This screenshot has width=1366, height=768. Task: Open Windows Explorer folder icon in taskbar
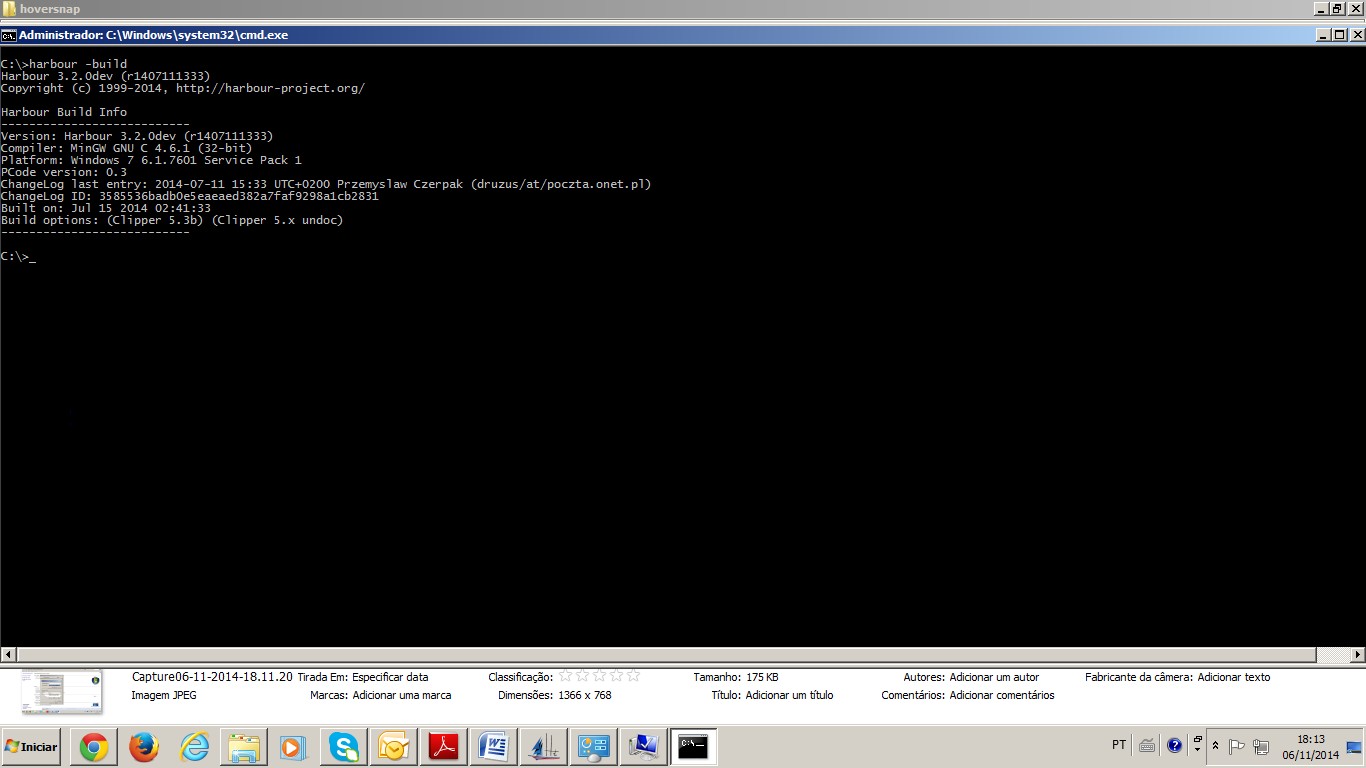244,747
